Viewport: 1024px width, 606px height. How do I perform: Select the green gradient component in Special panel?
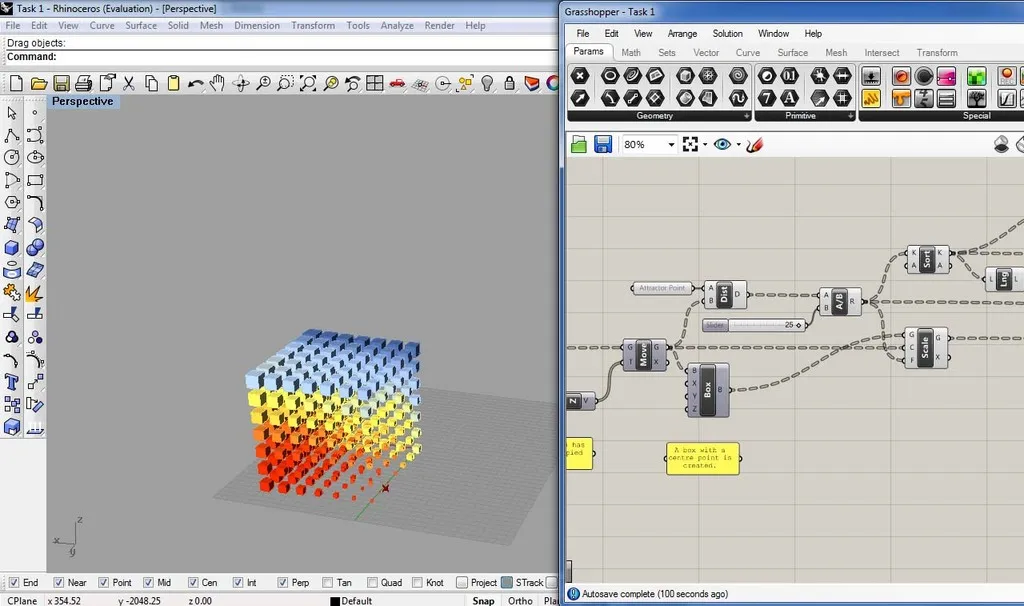[x=976, y=76]
